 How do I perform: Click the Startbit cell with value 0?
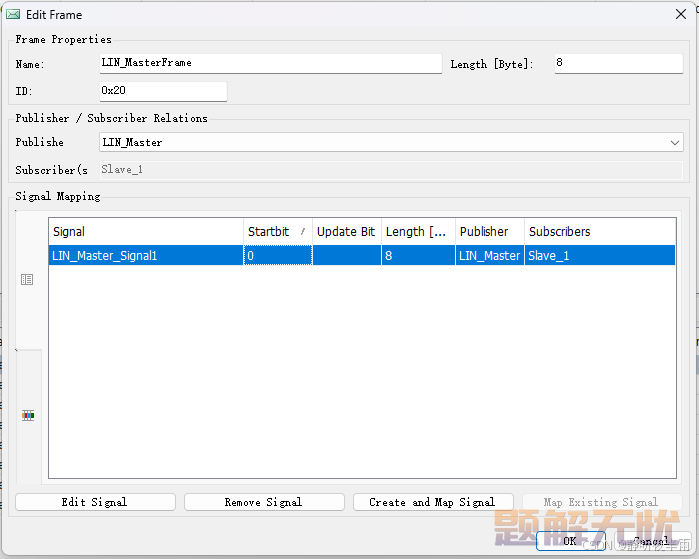278,255
